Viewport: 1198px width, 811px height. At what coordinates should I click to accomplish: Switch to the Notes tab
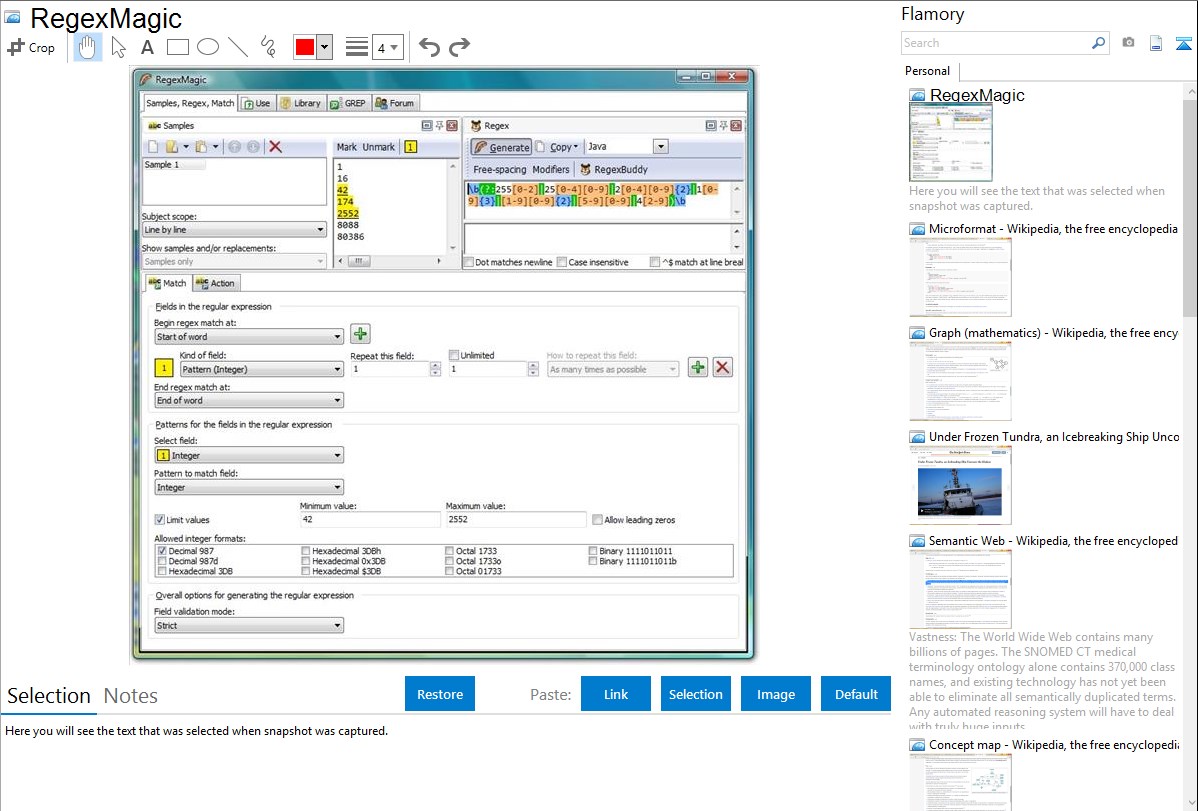tap(131, 696)
